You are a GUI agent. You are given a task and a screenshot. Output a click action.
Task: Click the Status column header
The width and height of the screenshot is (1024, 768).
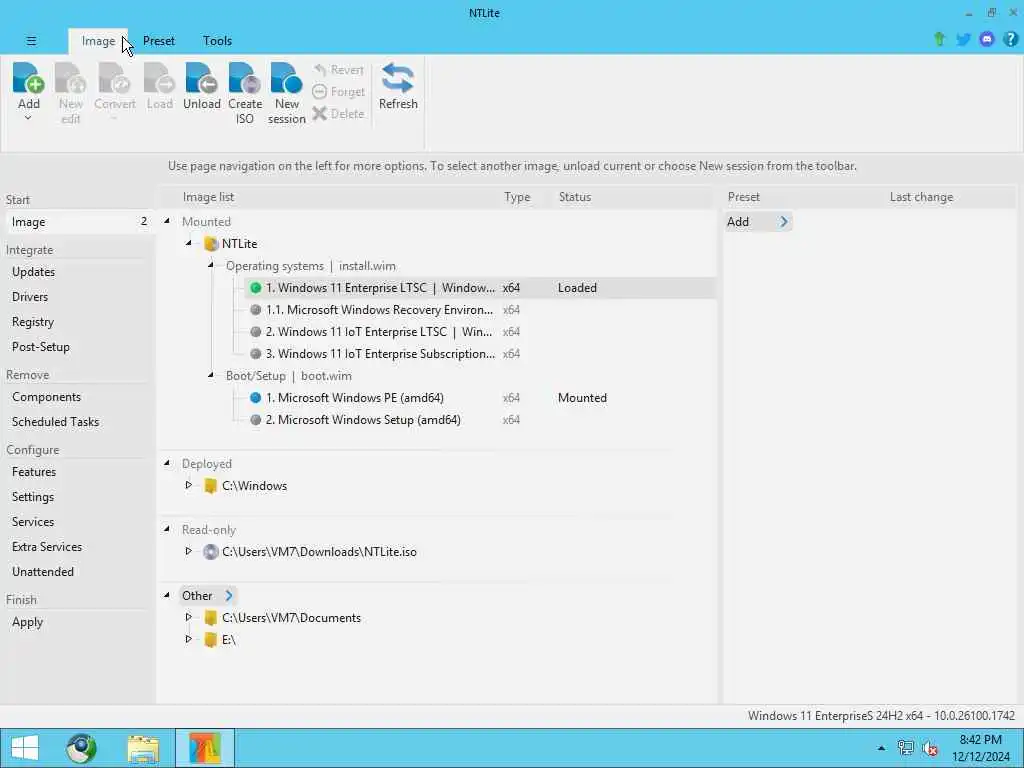(x=575, y=197)
